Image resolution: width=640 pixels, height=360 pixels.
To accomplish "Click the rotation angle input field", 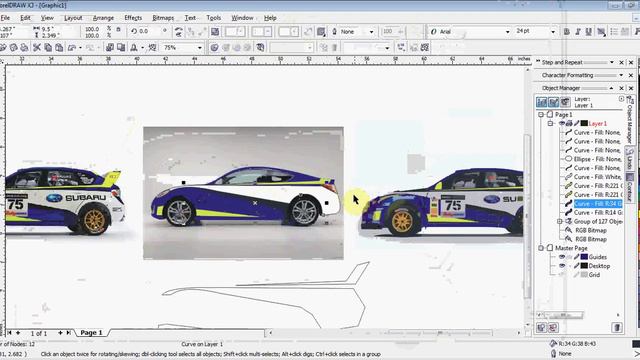I will coord(150,31).
